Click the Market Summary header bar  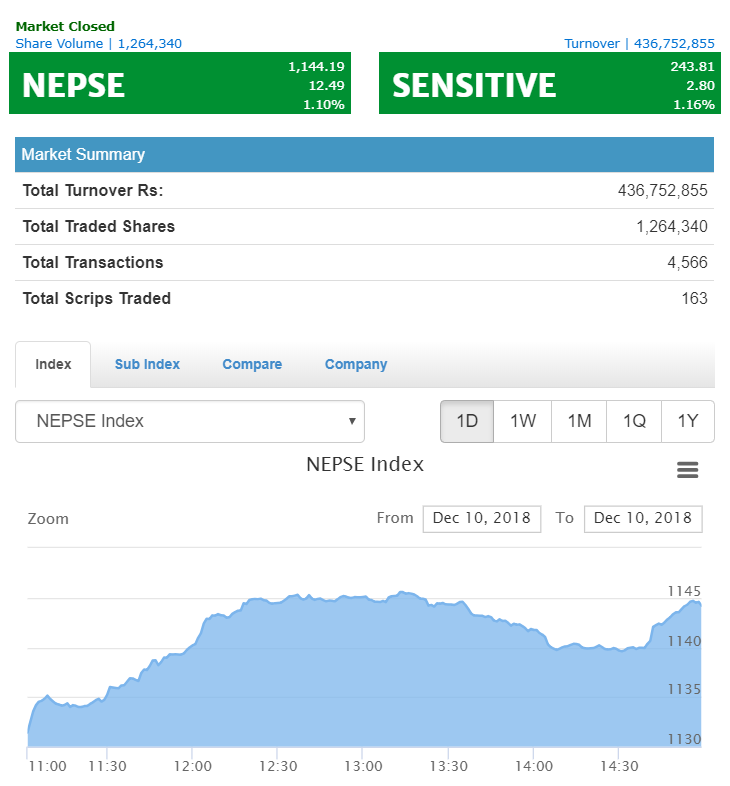click(x=364, y=154)
